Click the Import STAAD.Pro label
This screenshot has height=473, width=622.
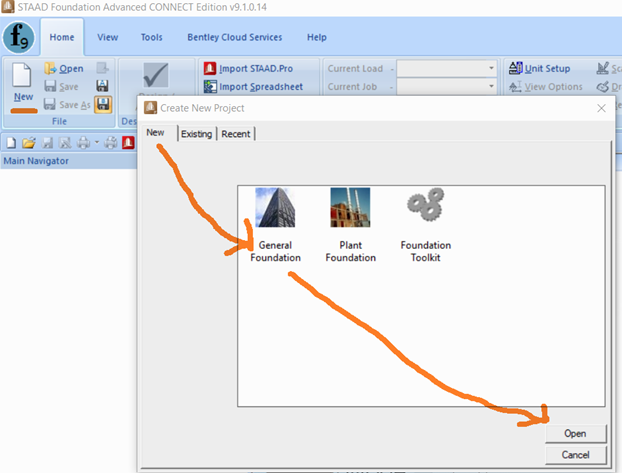coord(256,69)
